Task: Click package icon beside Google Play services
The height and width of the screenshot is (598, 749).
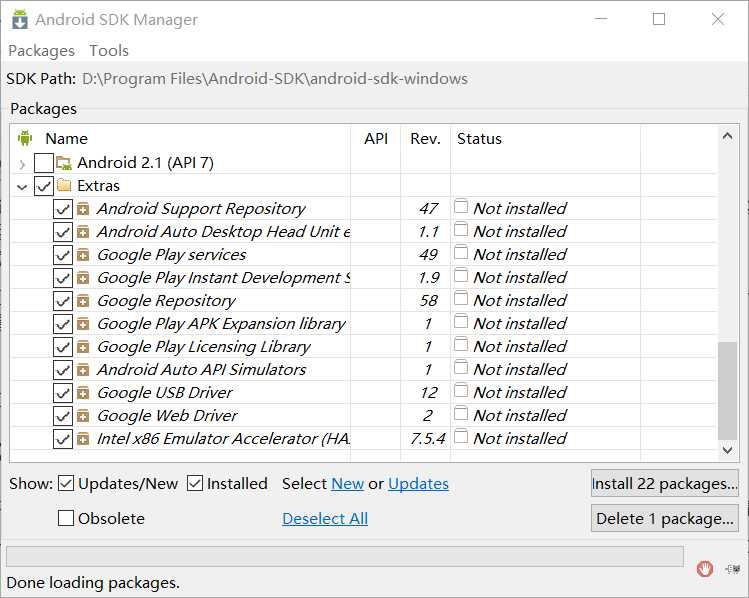Action: (83, 255)
